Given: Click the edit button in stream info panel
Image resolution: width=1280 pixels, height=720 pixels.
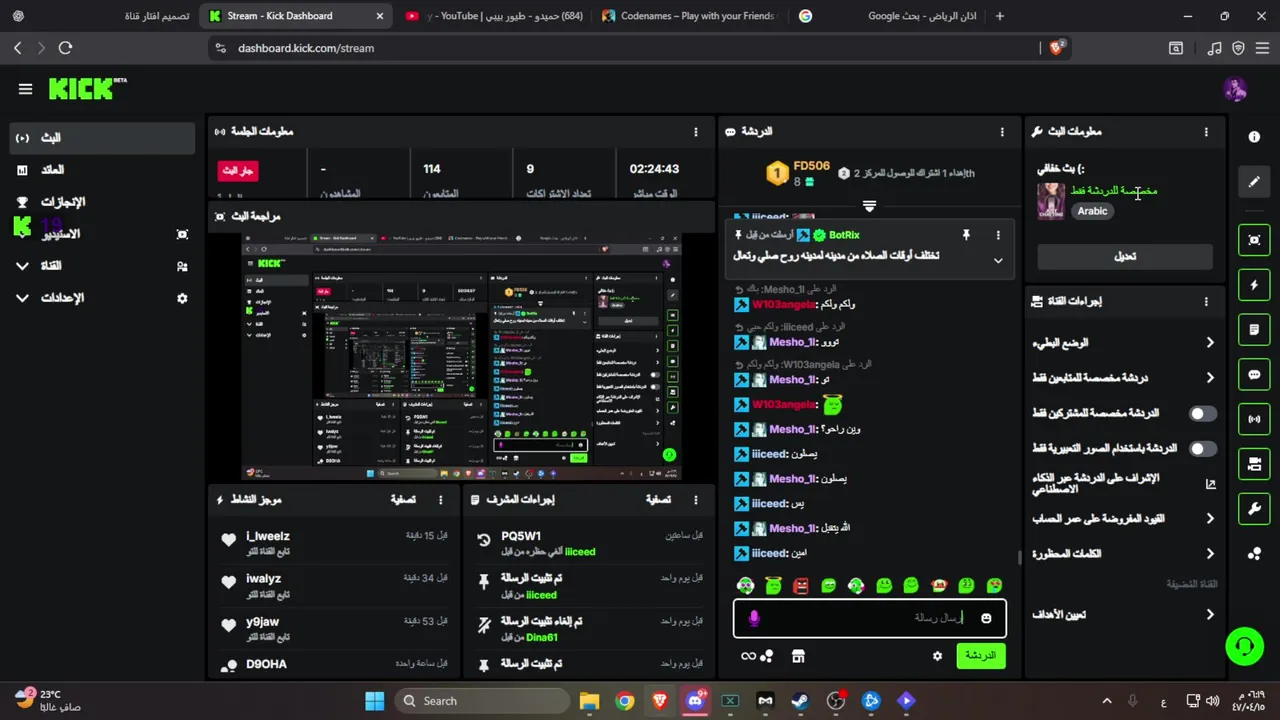Looking at the screenshot, I should [x=1125, y=256].
